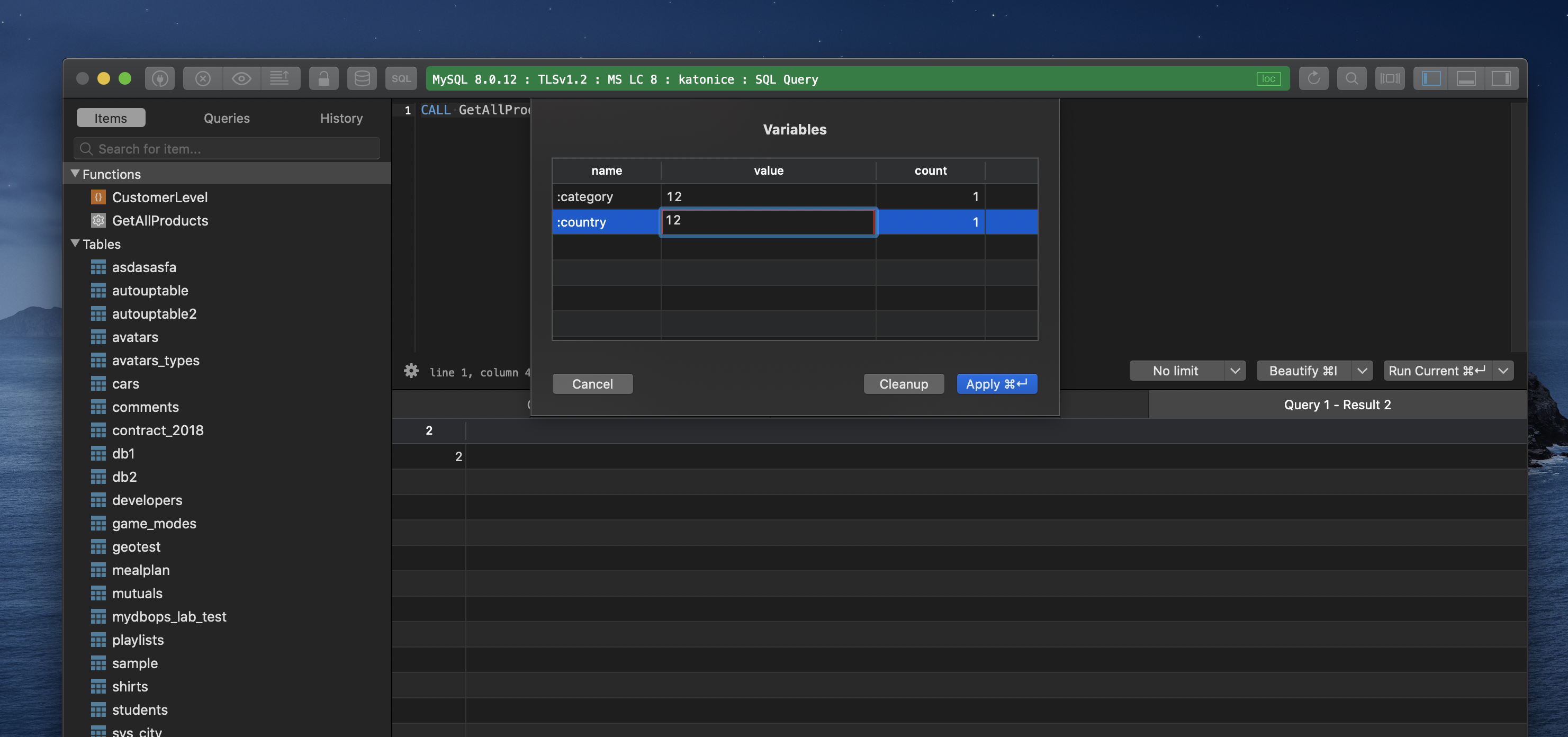Open the sample table
Screen dimensions: 1568x737
pos(134,663)
